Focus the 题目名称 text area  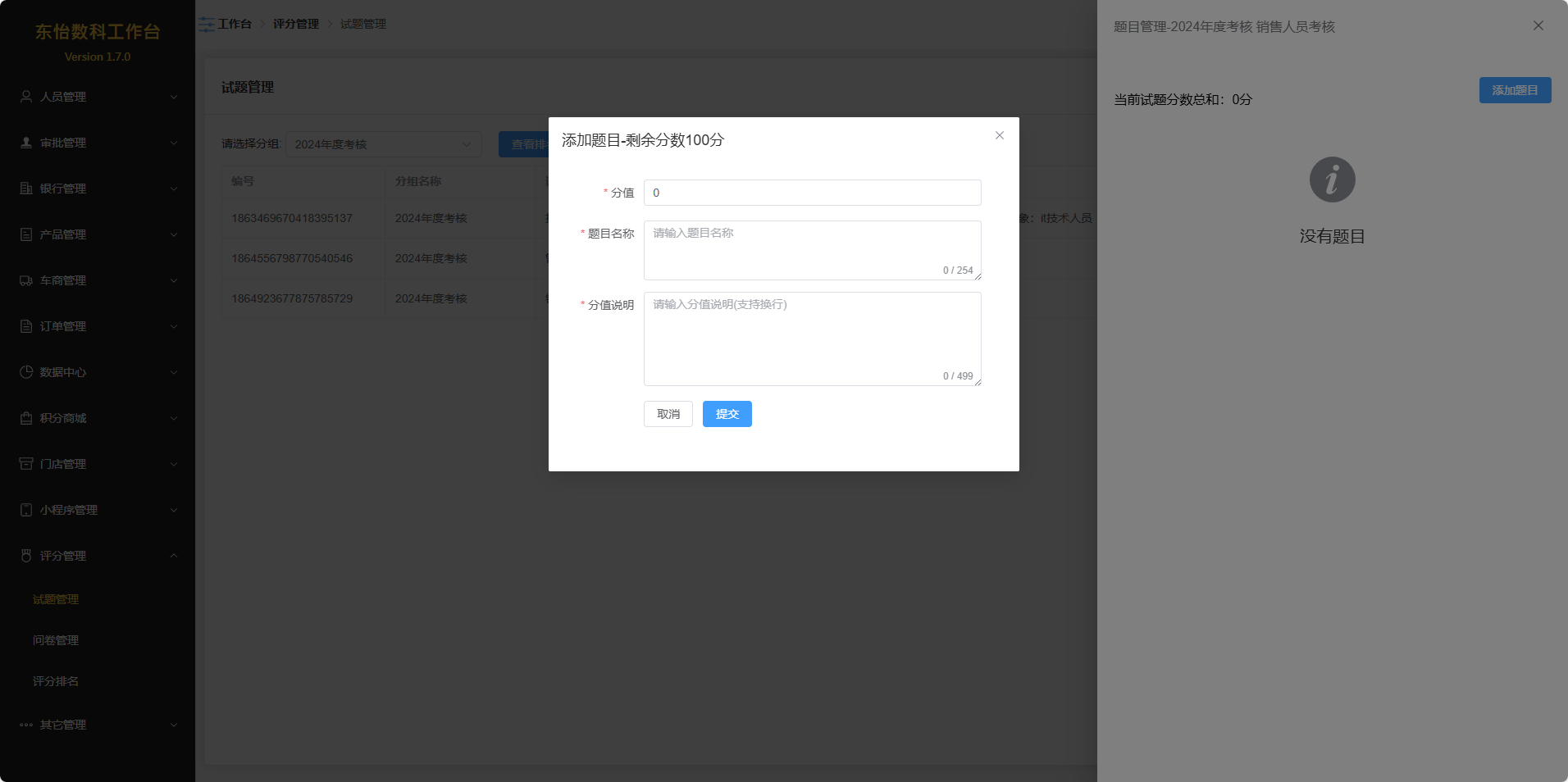click(812, 250)
